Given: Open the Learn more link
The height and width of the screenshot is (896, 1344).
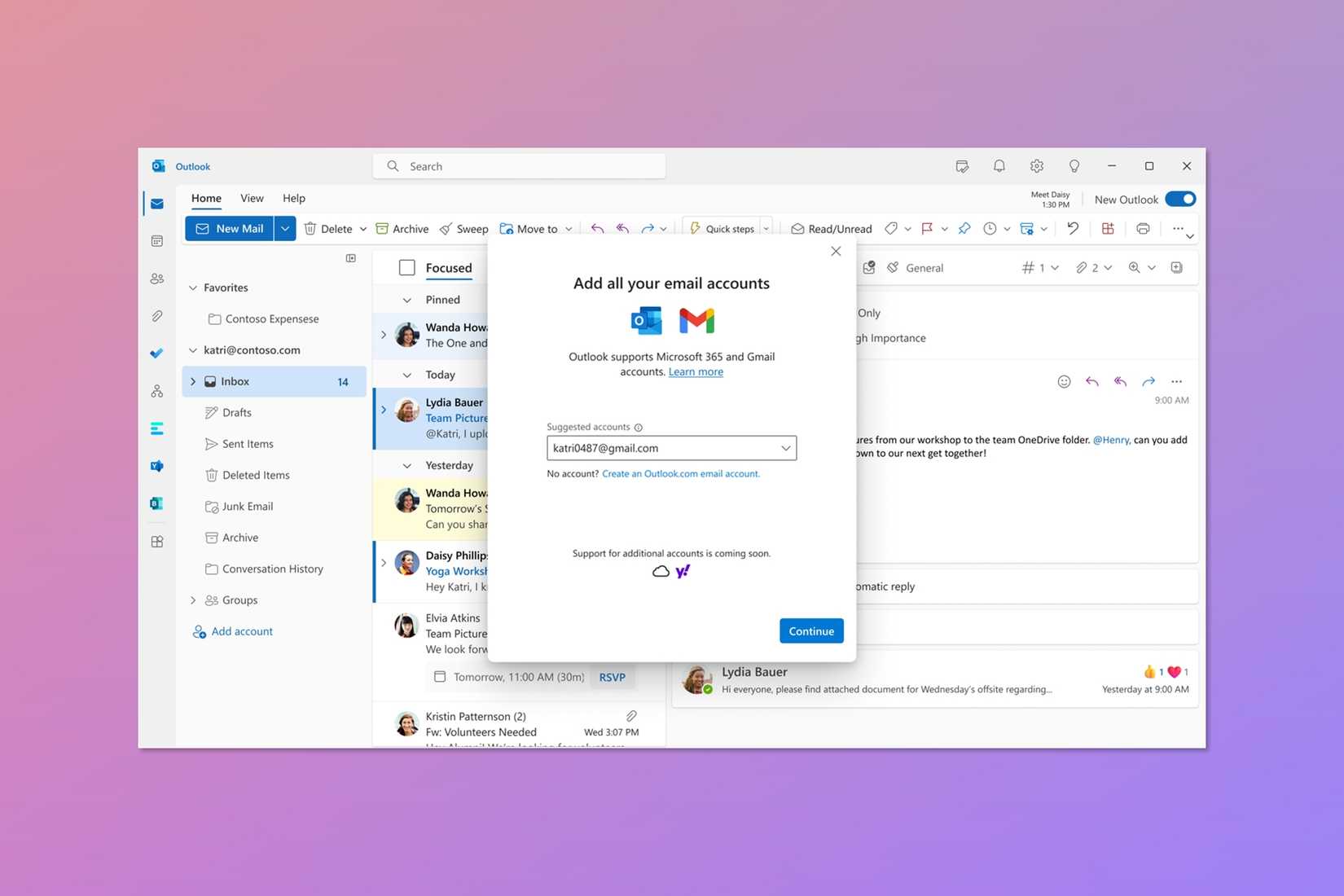Looking at the screenshot, I should tap(695, 371).
